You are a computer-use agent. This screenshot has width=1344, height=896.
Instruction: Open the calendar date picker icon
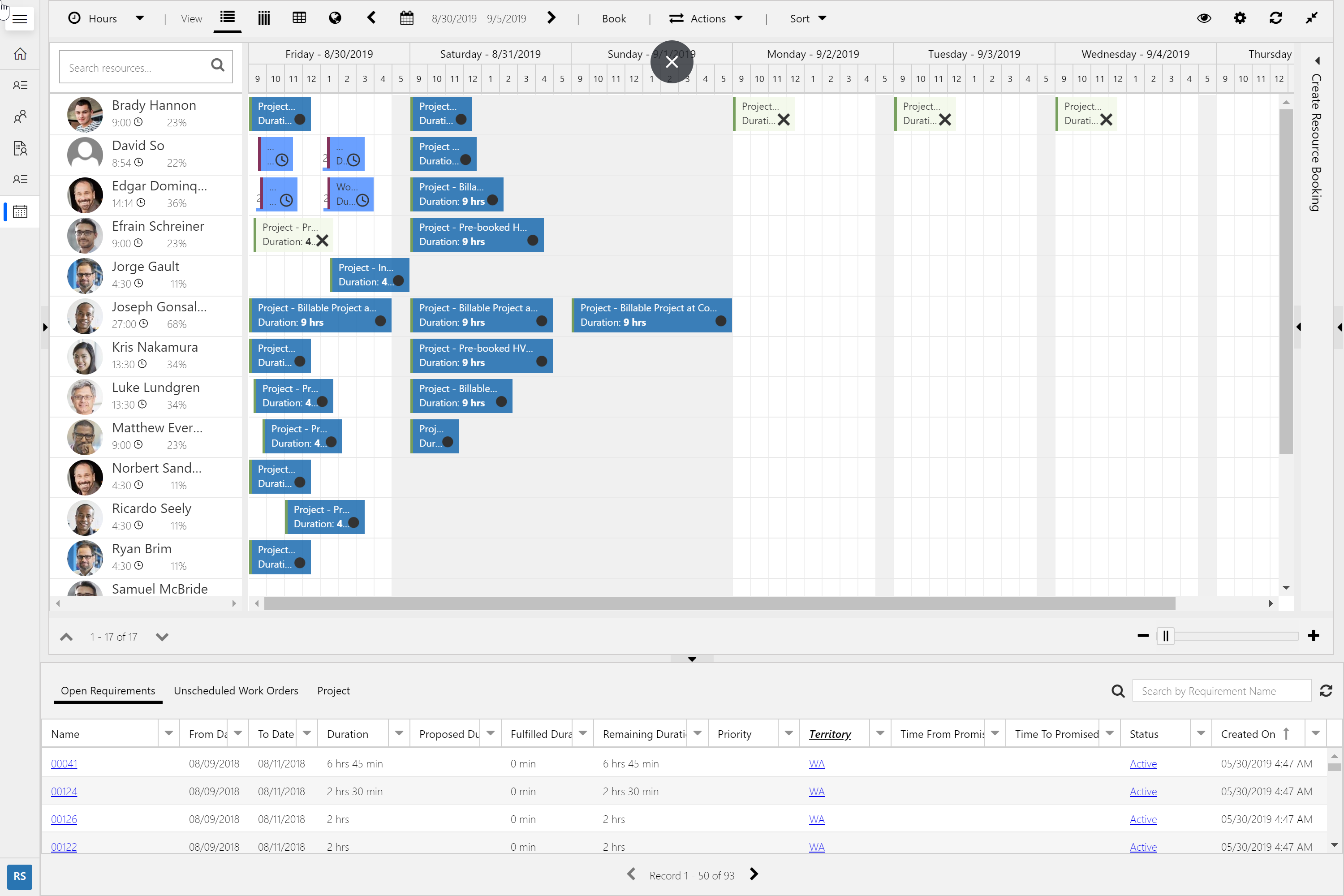click(x=406, y=18)
